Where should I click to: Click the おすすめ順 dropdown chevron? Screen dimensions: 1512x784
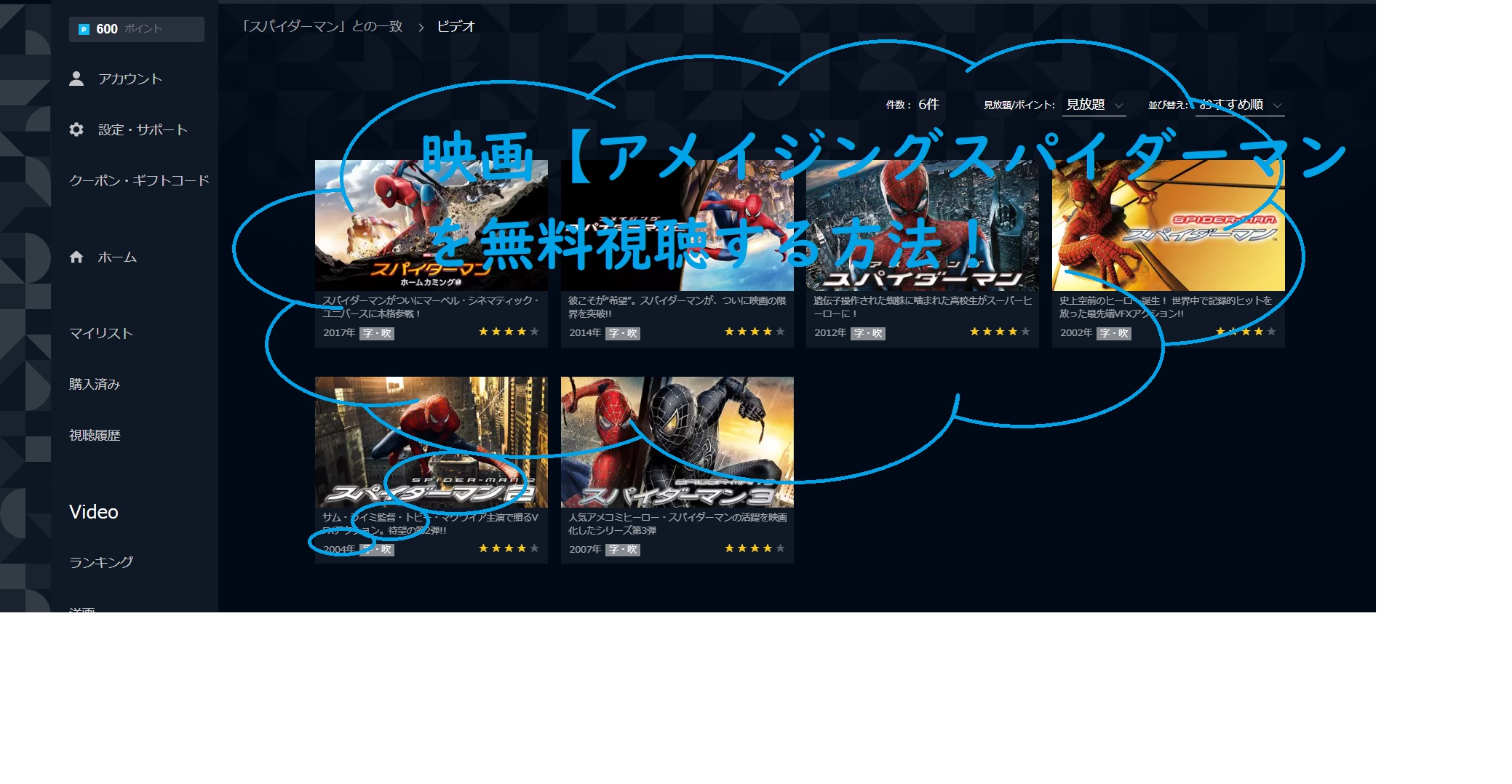pyautogui.click(x=1277, y=106)
